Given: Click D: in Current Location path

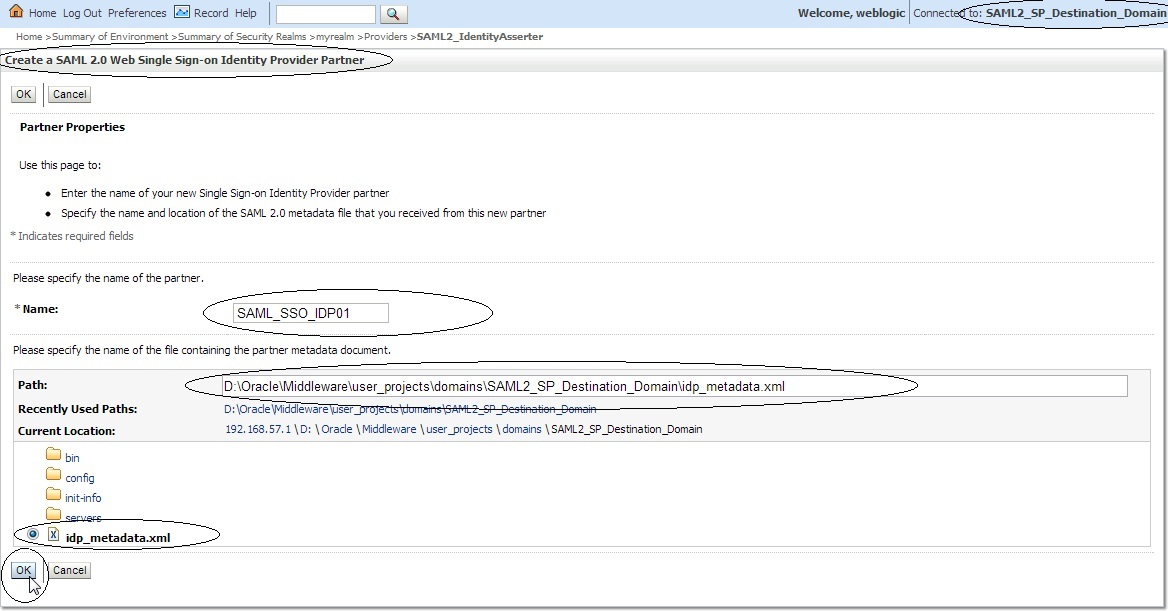Looking at the screenshot, I should (x=306, y=429).
